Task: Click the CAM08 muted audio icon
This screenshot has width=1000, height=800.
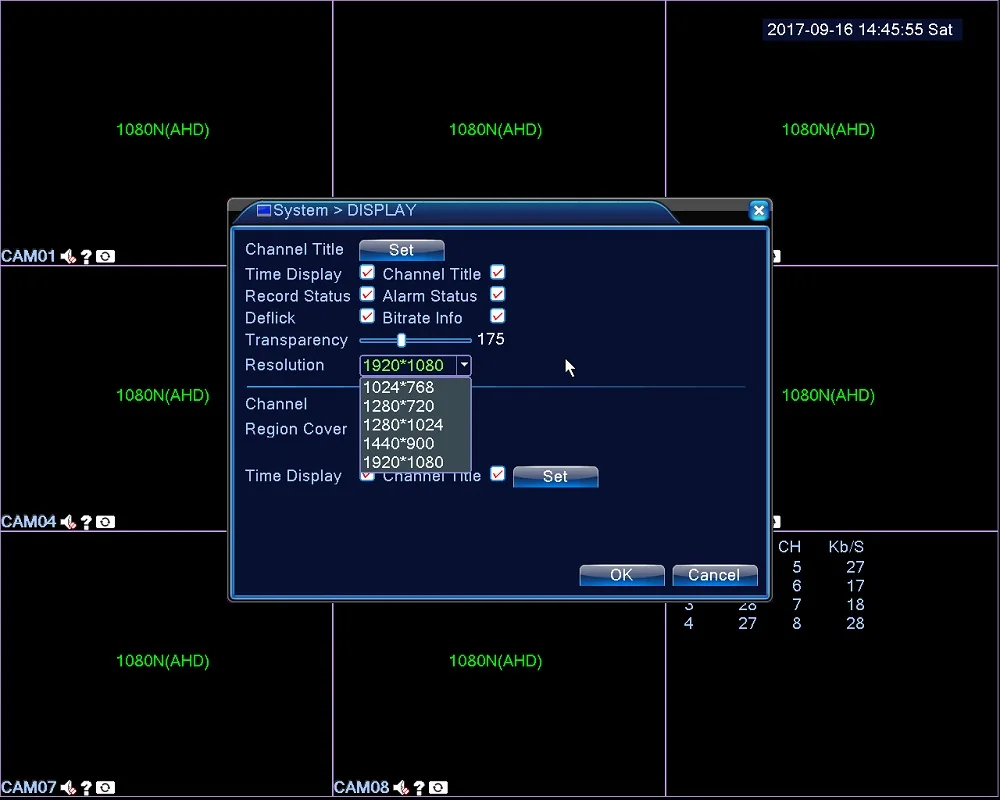Action: (401, 787)
